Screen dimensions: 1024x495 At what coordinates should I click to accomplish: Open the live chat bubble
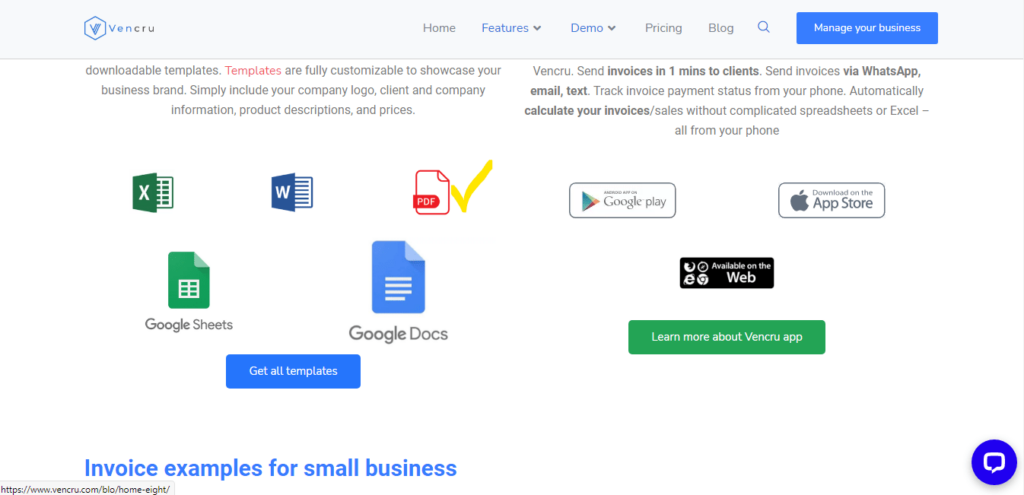point(994,462)
